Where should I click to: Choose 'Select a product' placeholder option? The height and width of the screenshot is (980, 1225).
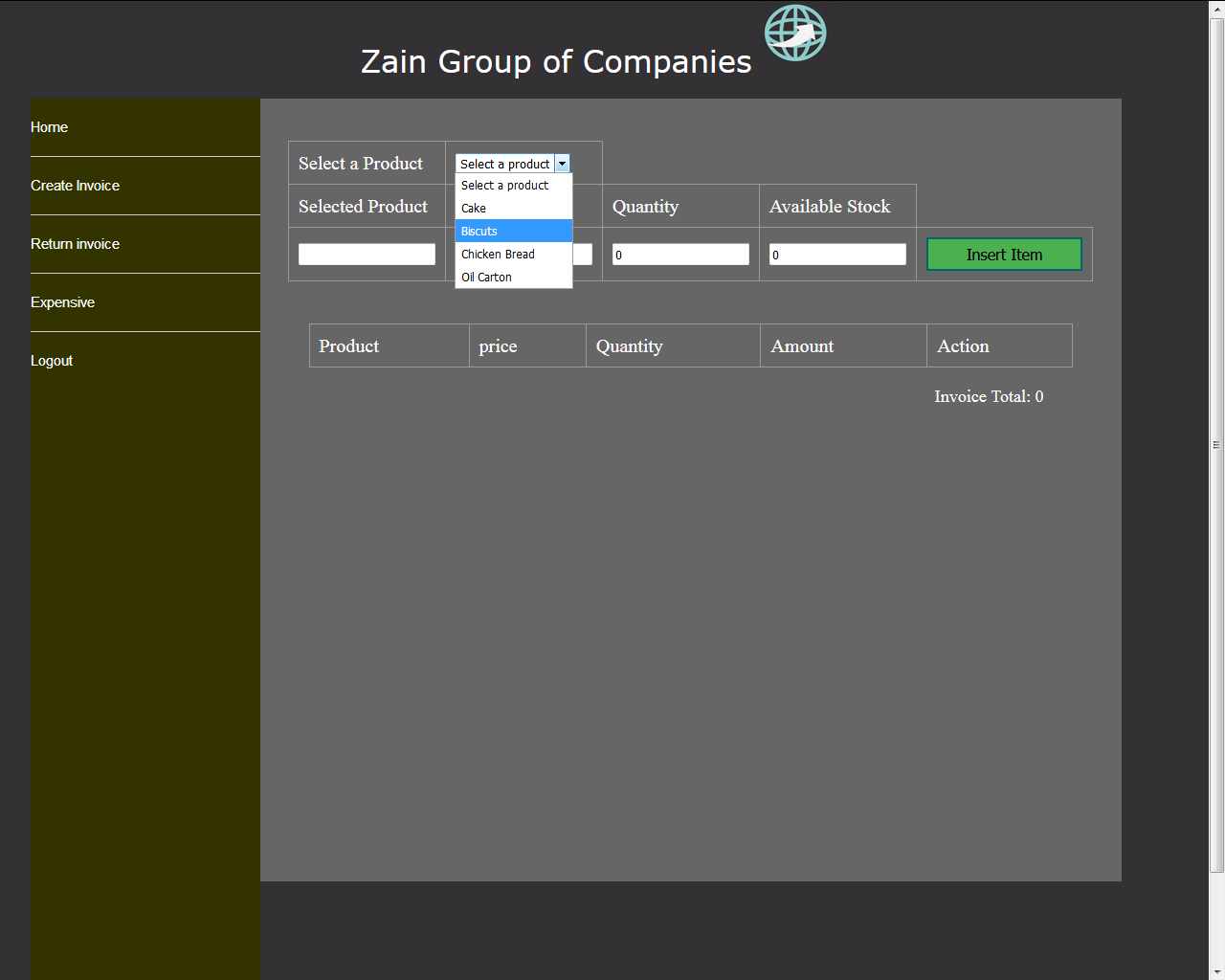pos(514,185)
